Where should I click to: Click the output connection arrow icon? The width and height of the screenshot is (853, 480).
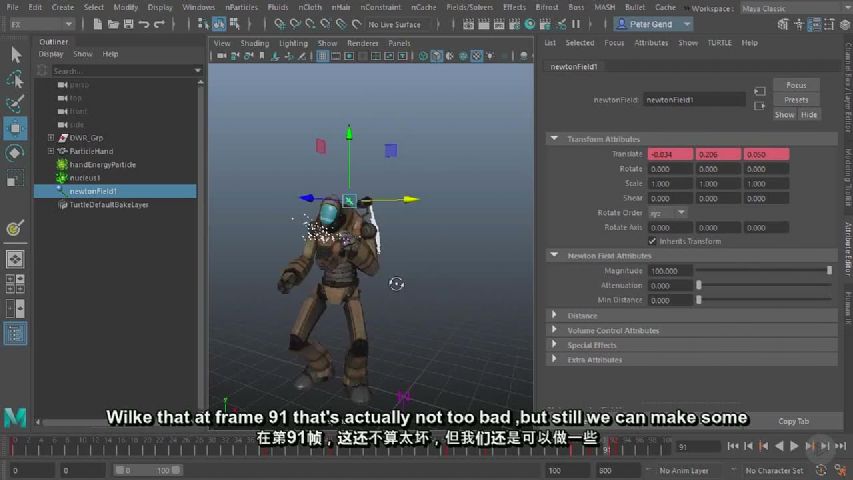pos(759,106)
